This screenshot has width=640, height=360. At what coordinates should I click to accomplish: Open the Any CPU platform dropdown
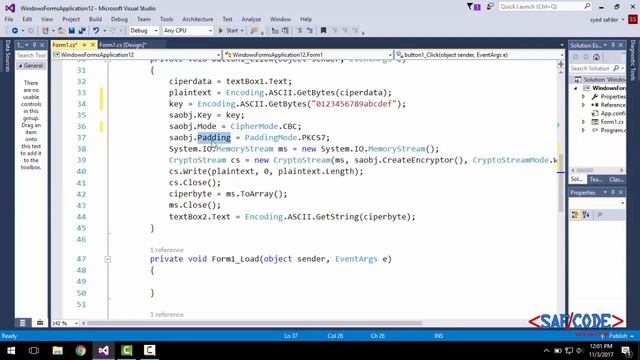[x=188, y=31]
